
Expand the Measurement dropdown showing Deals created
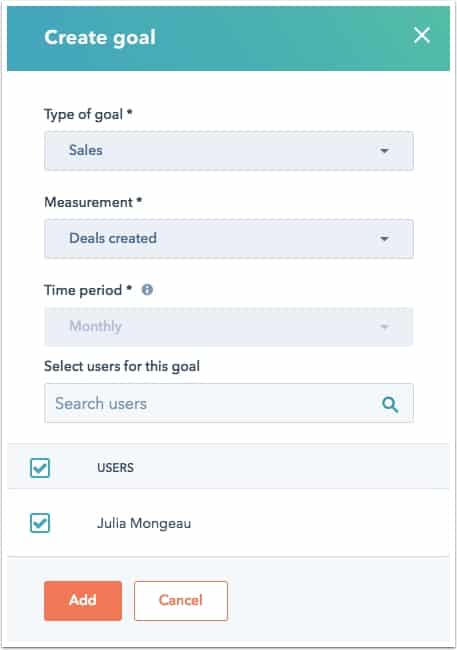pos(229,239)
